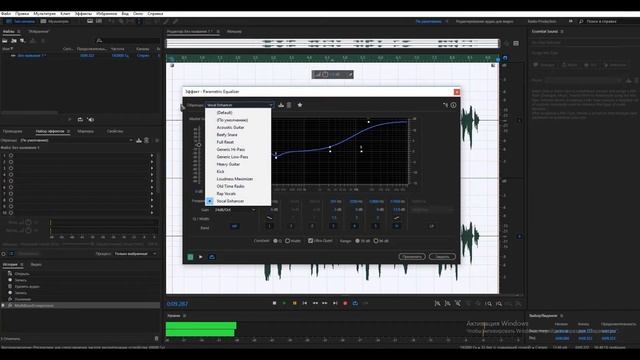Zoom out amplitude icon
640x360 pixels.
click(x=448, y=304)
